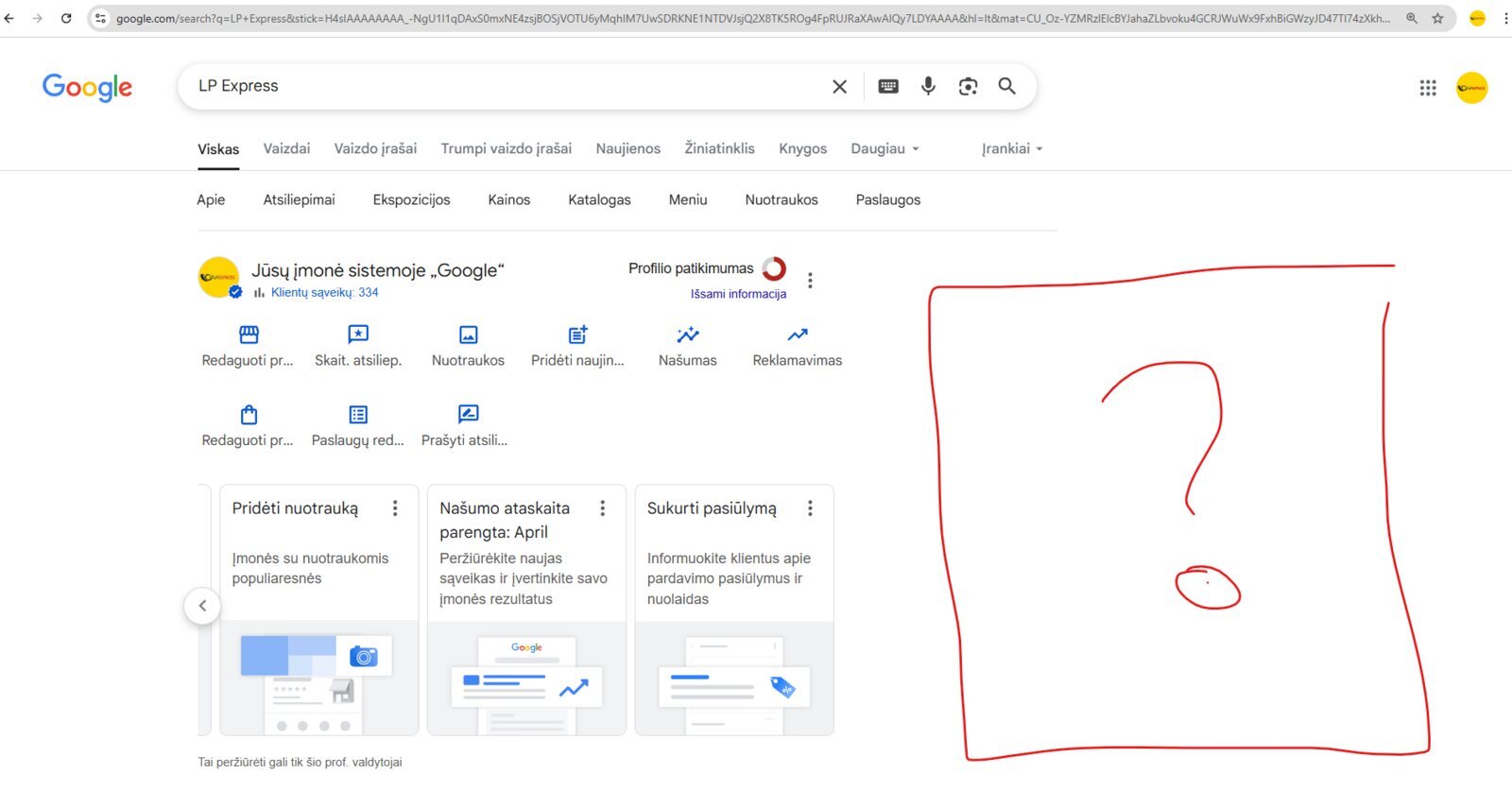The width and height of the screenshot is (1512, 791).
Task: Click Jūsų įmonė sistemoje Google heading
Action: click(378, 270)
